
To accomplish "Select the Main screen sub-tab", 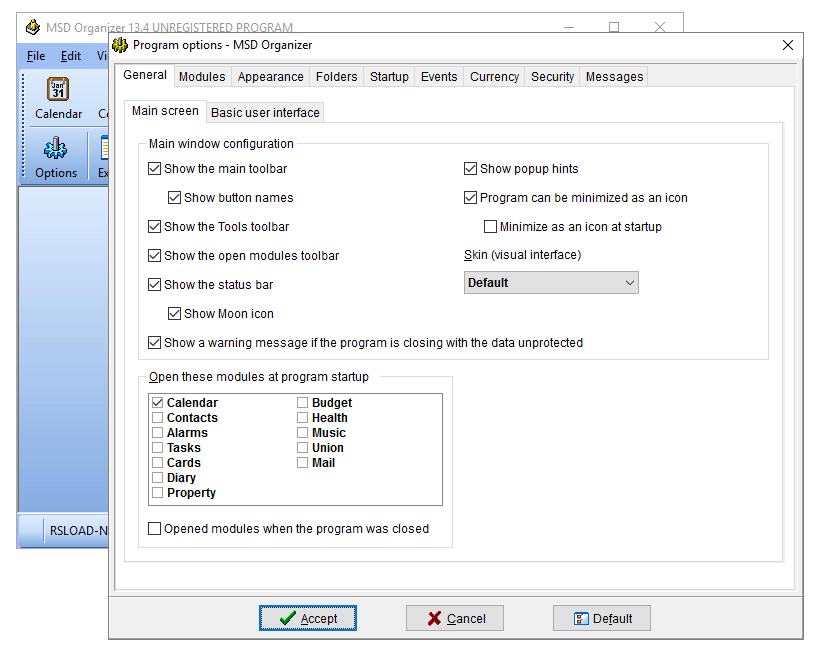I will point(165,111).
